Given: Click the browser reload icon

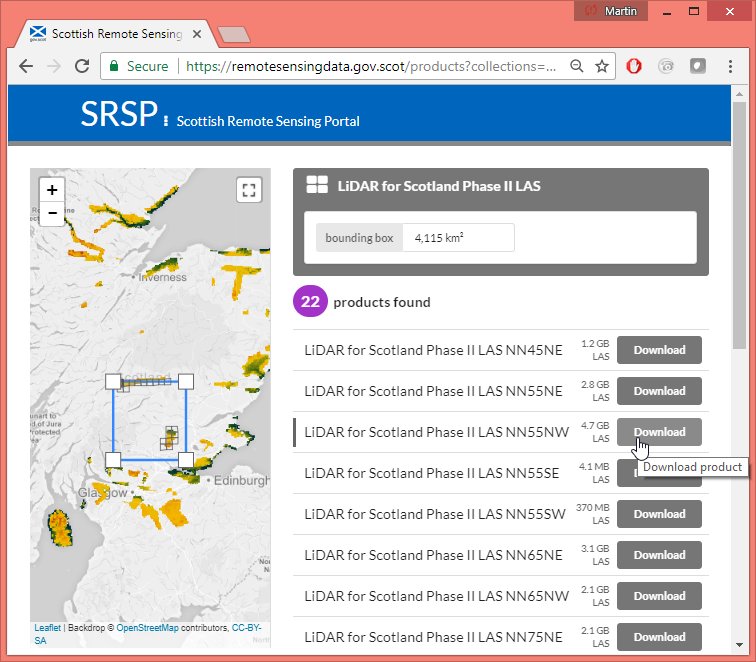Looking at the screenshot, I should click(82, 67).
